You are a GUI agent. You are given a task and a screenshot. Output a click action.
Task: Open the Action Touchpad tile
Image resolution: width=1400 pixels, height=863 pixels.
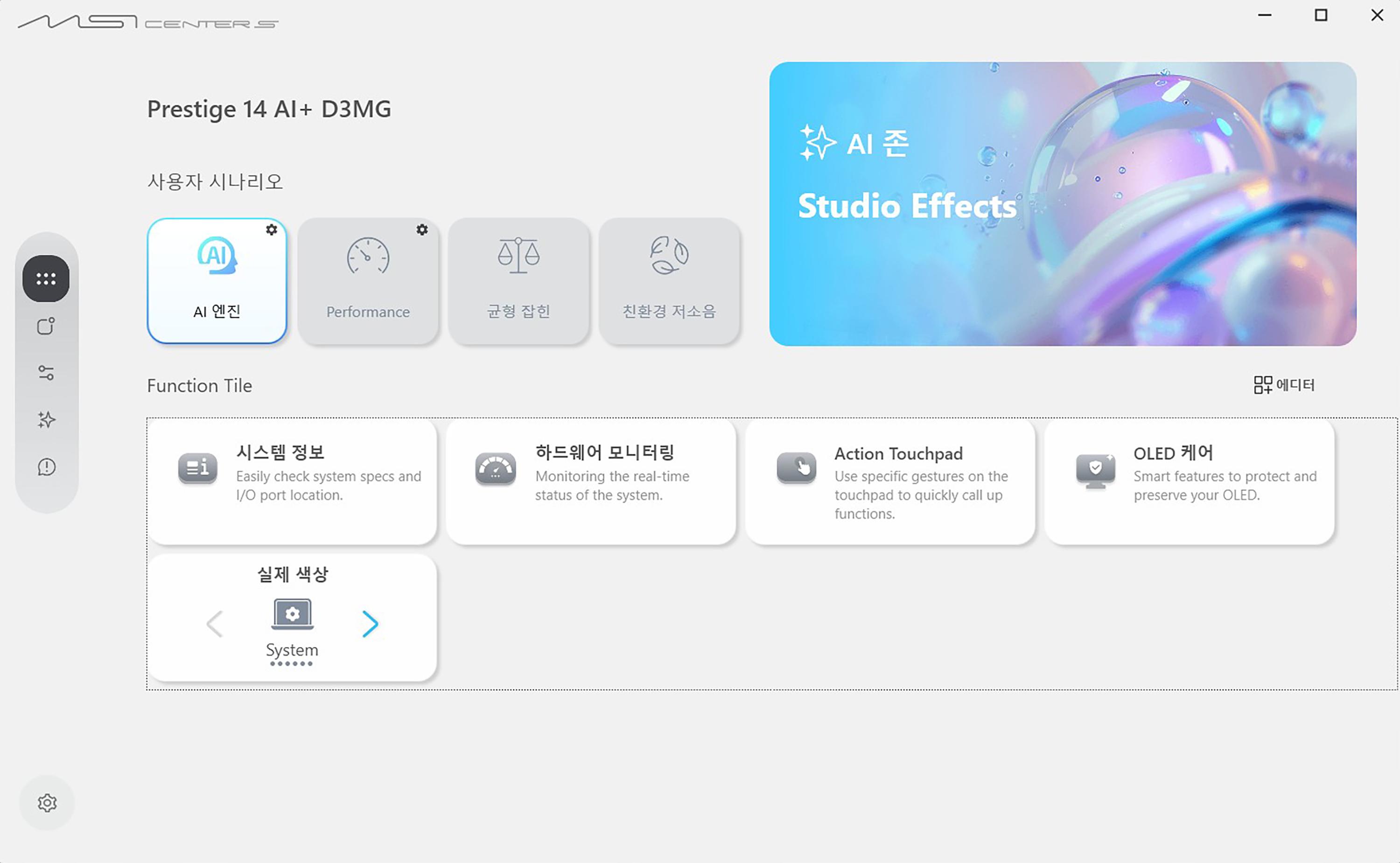pyautogui.click(x=891, y=482)
